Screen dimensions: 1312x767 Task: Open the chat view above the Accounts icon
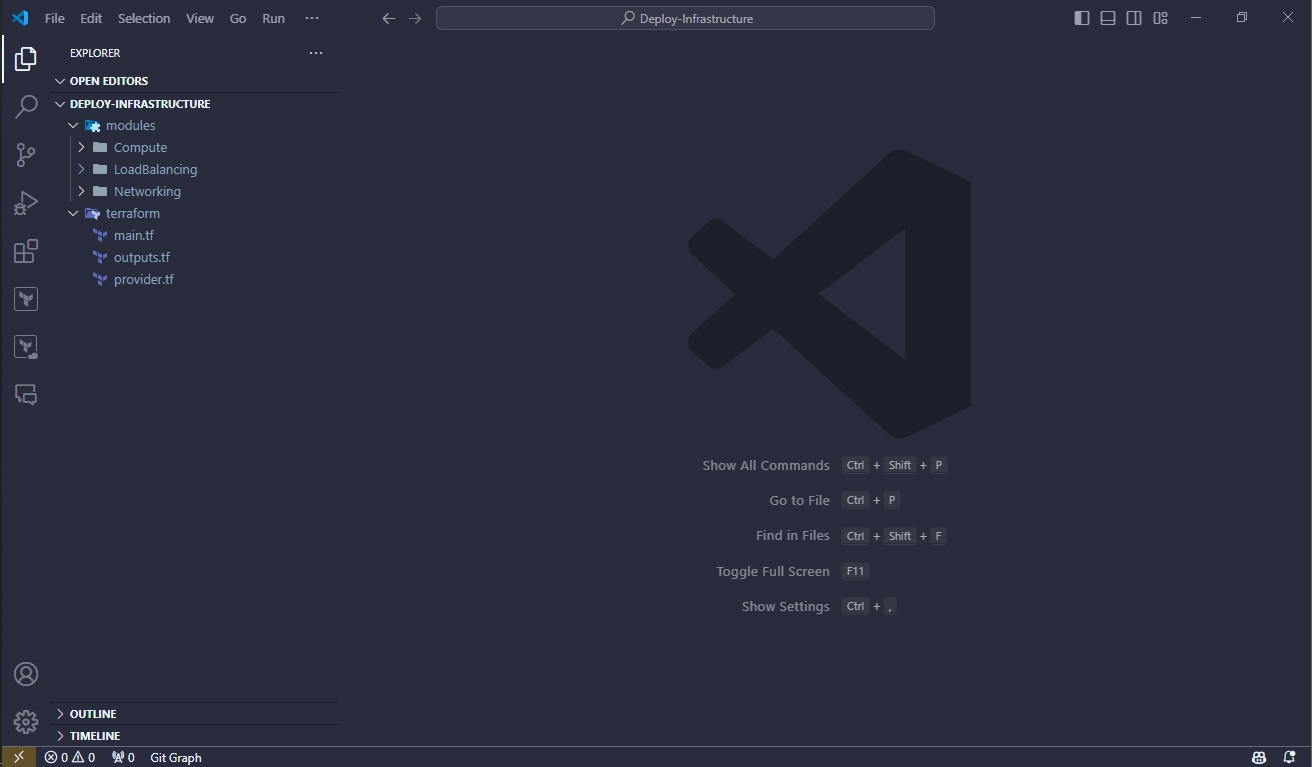tap(26, 395)
